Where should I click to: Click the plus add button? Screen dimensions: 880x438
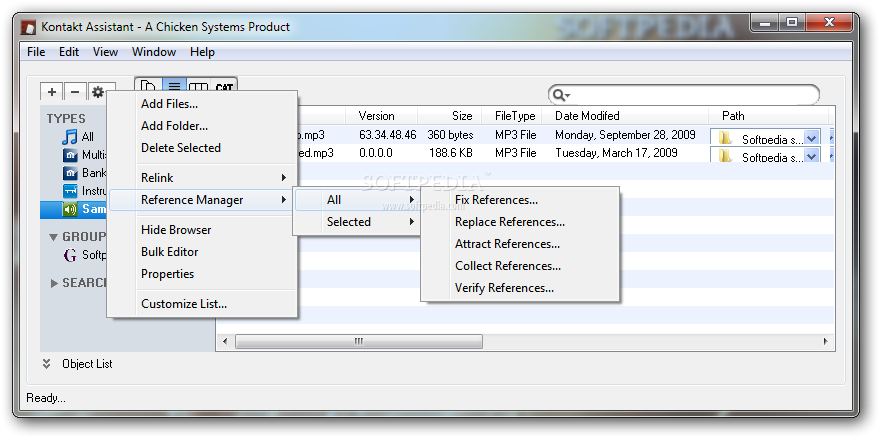point(52,92)
